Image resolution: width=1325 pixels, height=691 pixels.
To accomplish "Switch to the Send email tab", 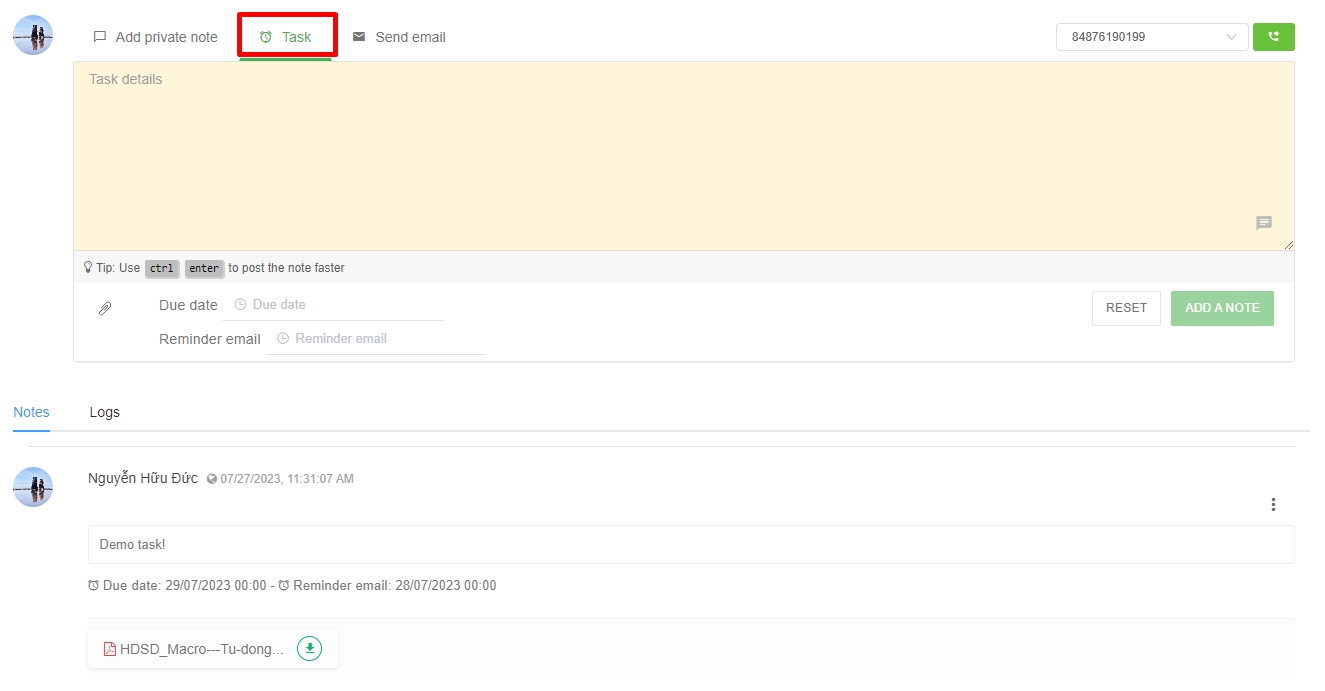I will pyautogui.click(x=399, y=37).
